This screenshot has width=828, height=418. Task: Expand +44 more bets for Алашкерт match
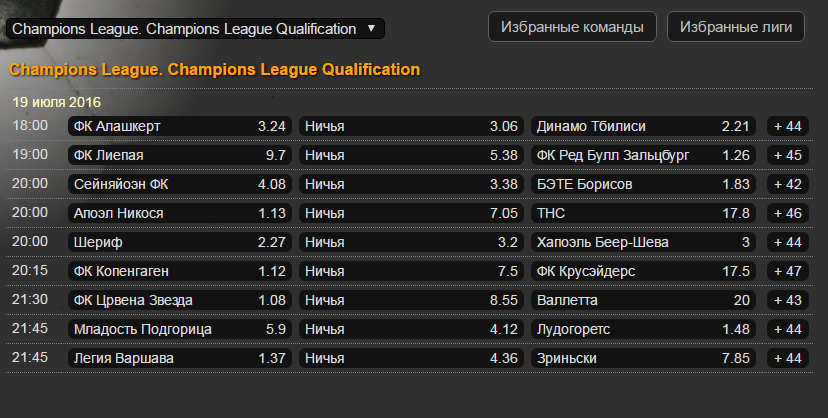[787, 126]
